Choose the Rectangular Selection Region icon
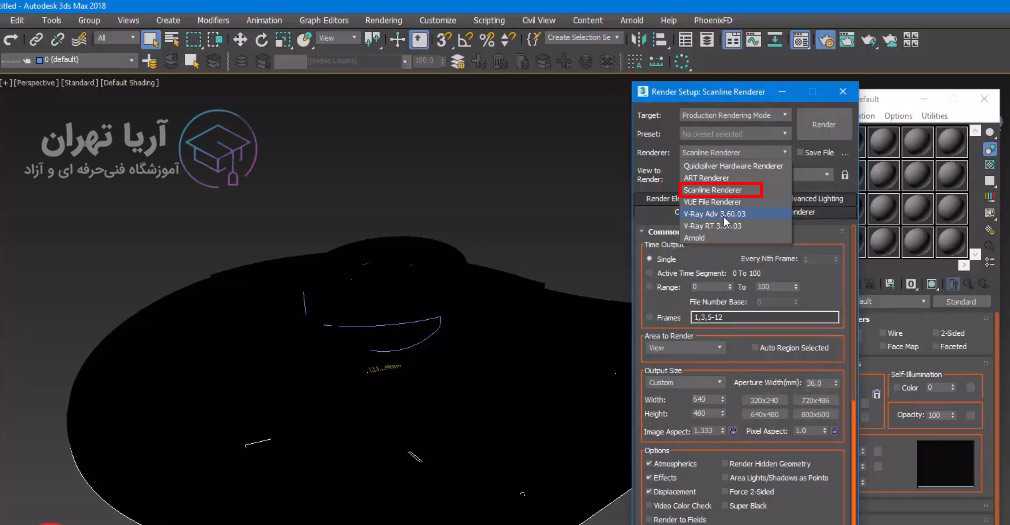The image size is (1010, 525). click(x=193, y=40)
